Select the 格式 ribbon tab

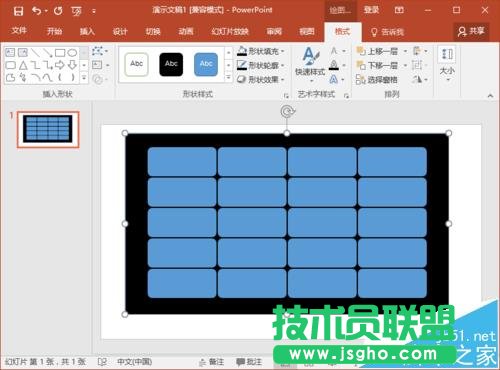pos(342,32)
